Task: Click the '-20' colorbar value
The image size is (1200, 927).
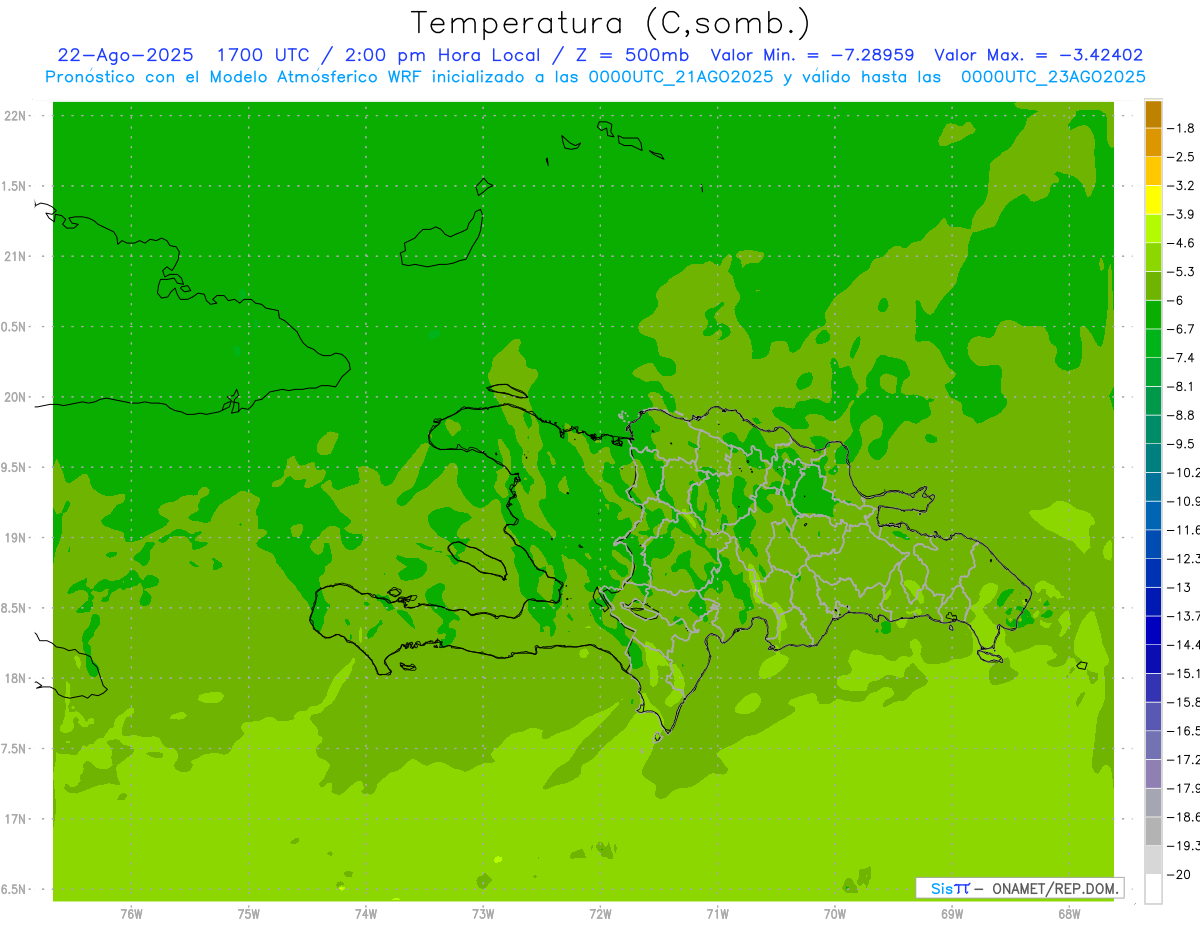Action: coord(1179,874)
